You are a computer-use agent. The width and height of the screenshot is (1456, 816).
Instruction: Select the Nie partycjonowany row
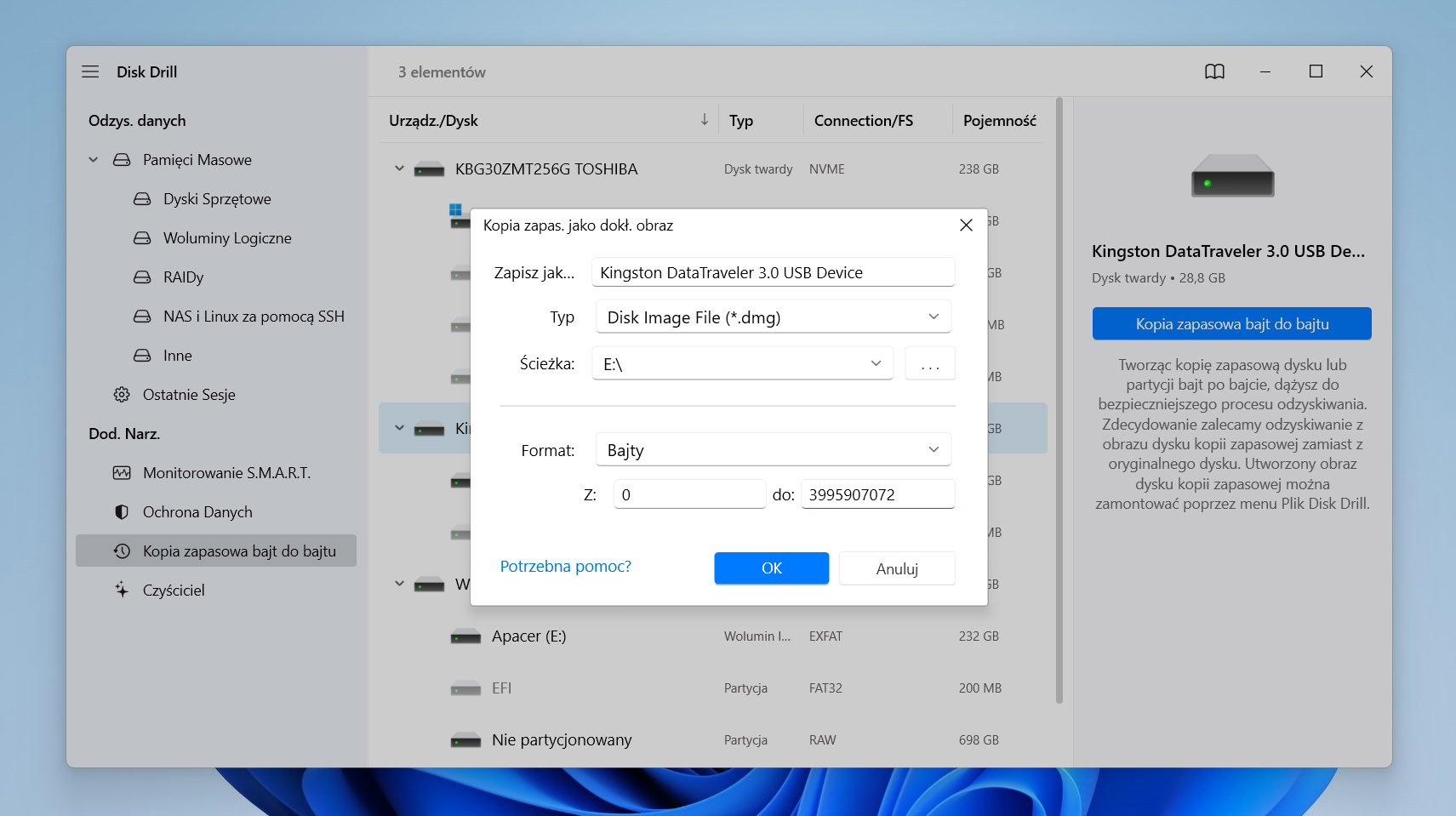click(713, 740)
